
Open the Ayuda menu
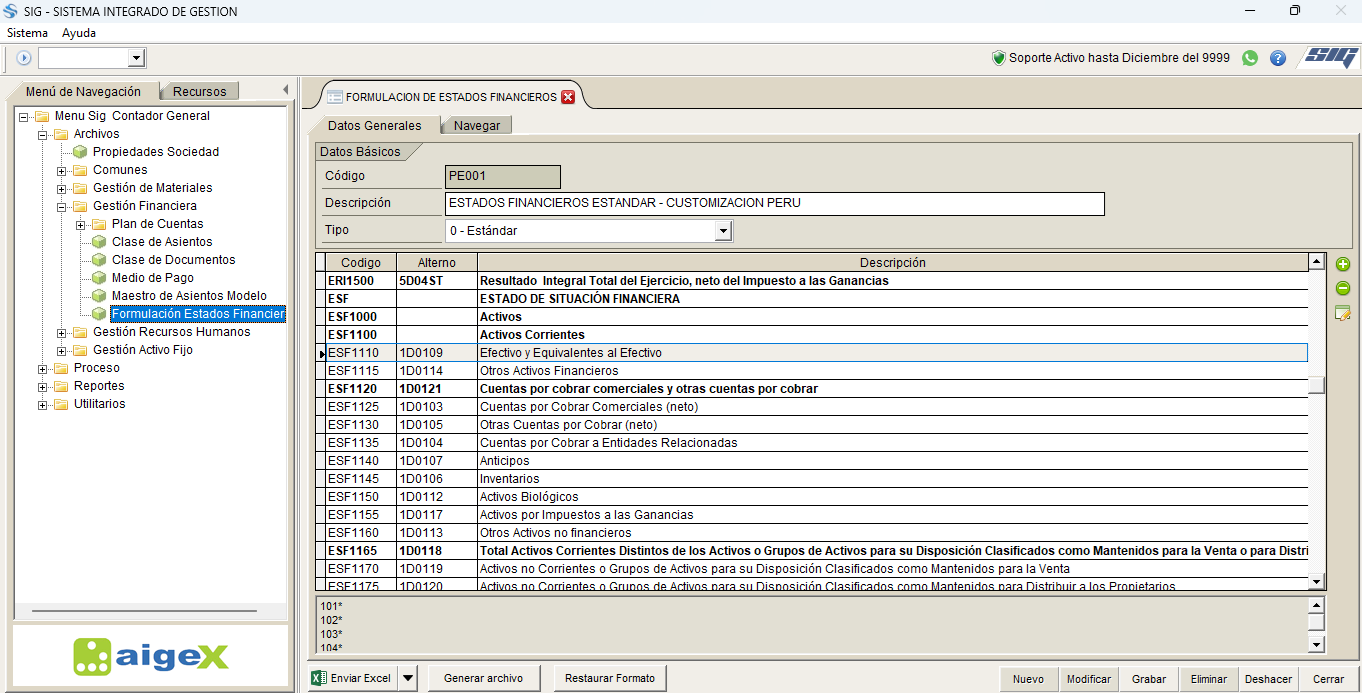point(79,33)
